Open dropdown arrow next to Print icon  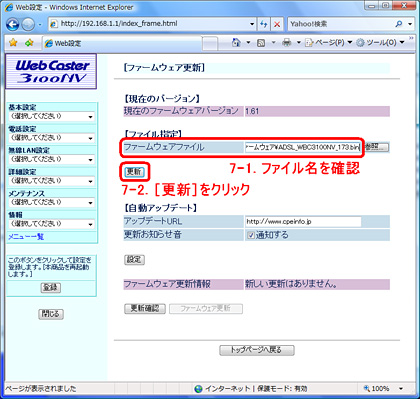pos(298,43)
